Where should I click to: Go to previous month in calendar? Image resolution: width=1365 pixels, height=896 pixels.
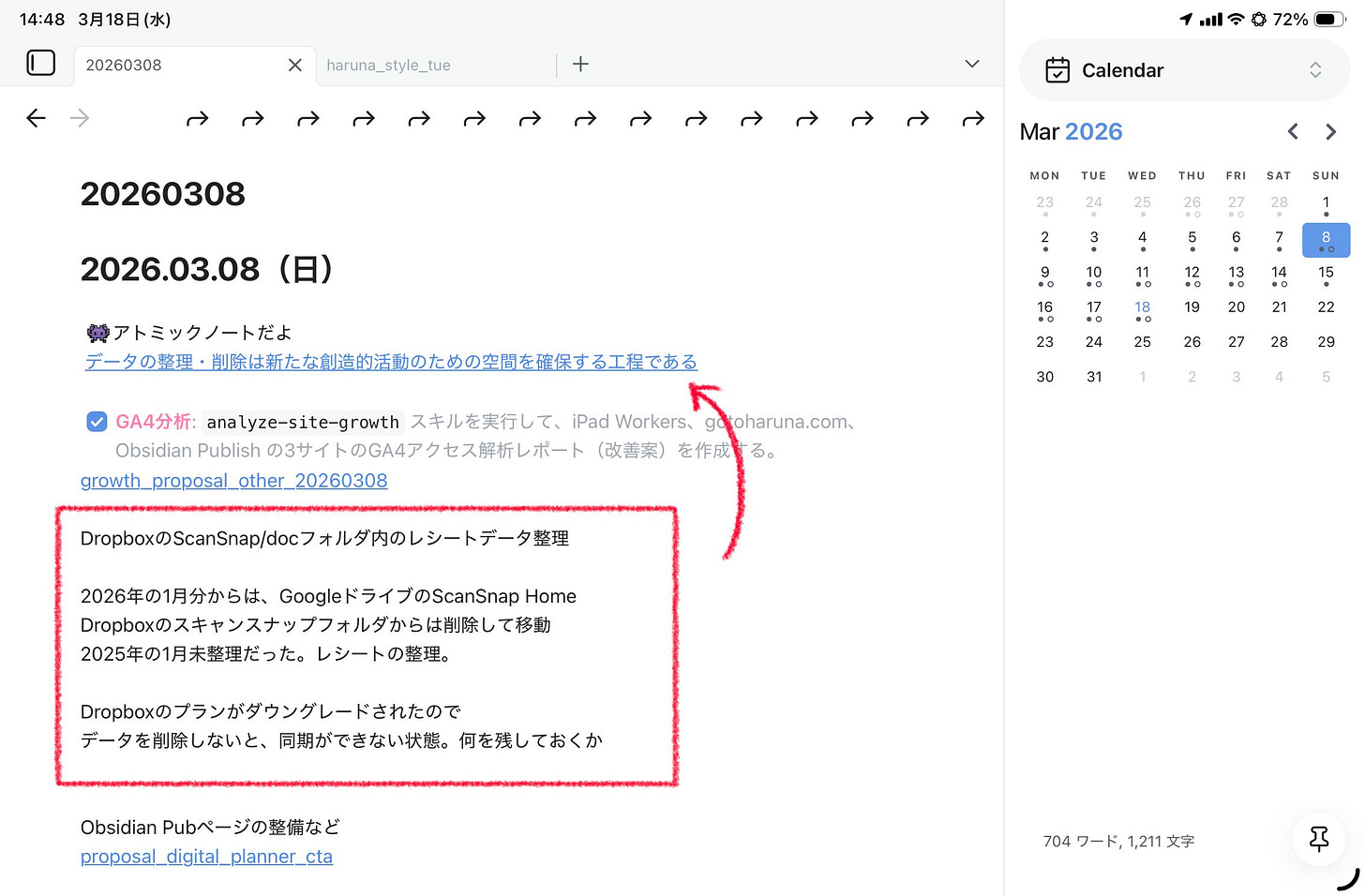coord(1293,132)
